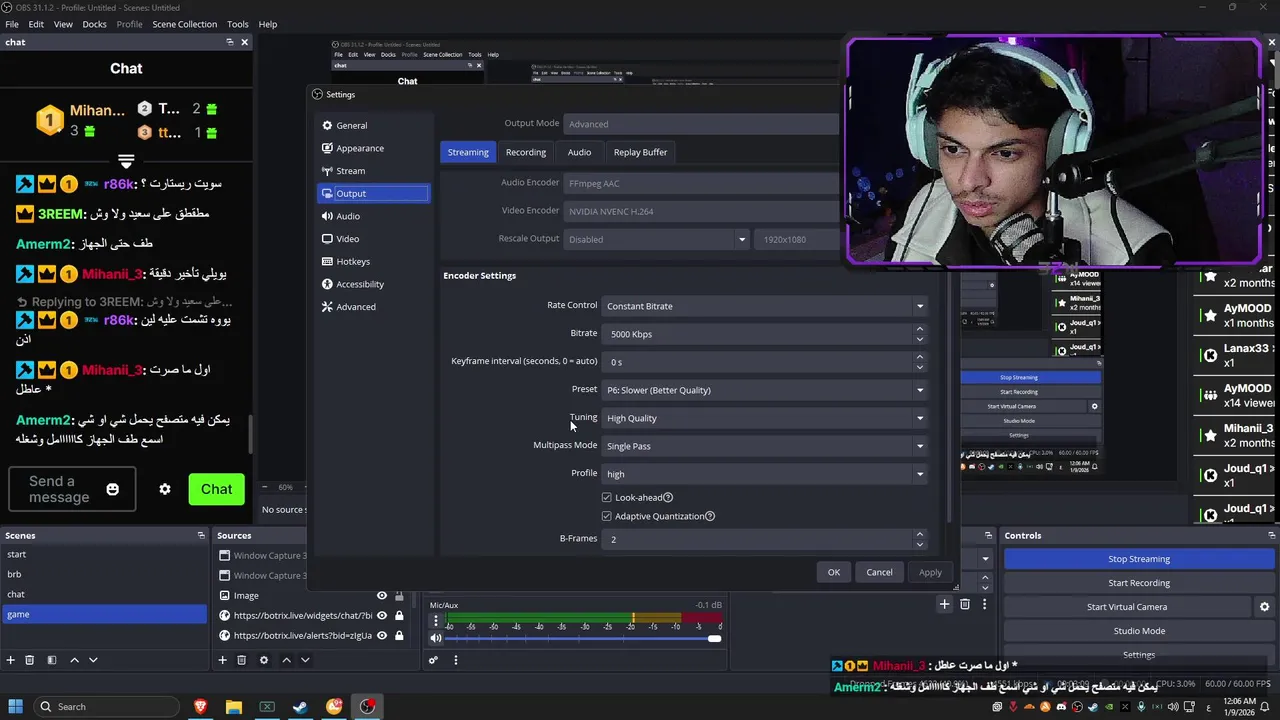Image resolution: width=1280 pixels, height=720 pixels.
Task: Open the Docks menu in the menu bar
Action: (94, 24)
